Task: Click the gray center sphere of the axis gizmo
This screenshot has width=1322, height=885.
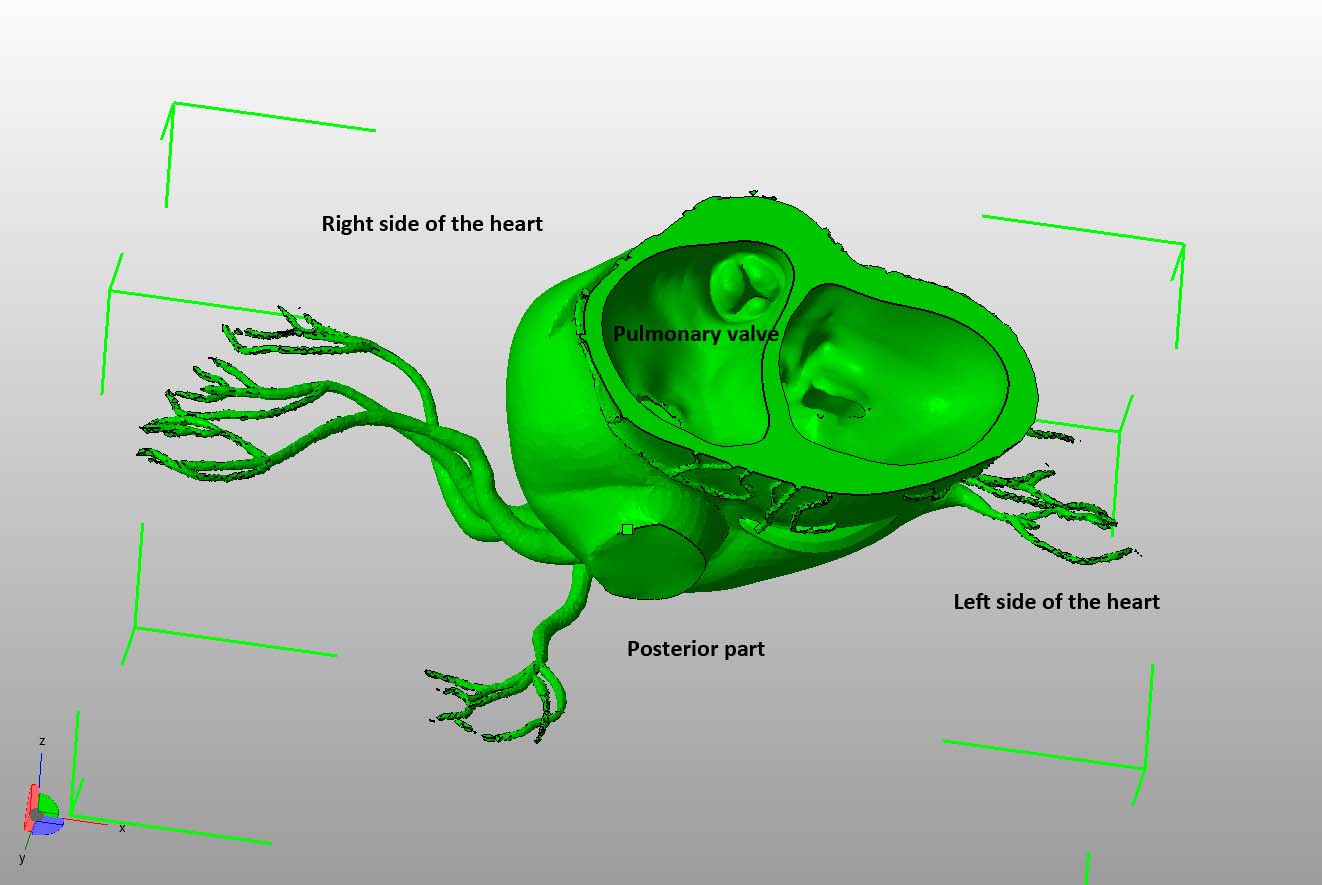Action: 37,816
